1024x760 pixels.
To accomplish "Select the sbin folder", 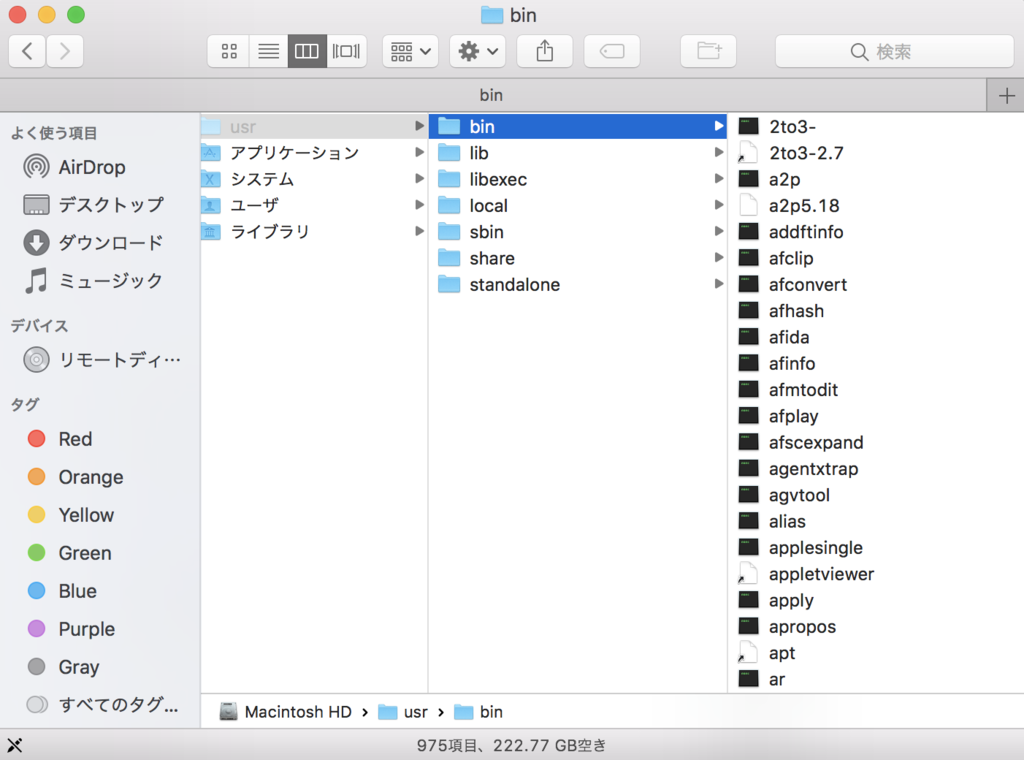I will [x=578, y=232].
